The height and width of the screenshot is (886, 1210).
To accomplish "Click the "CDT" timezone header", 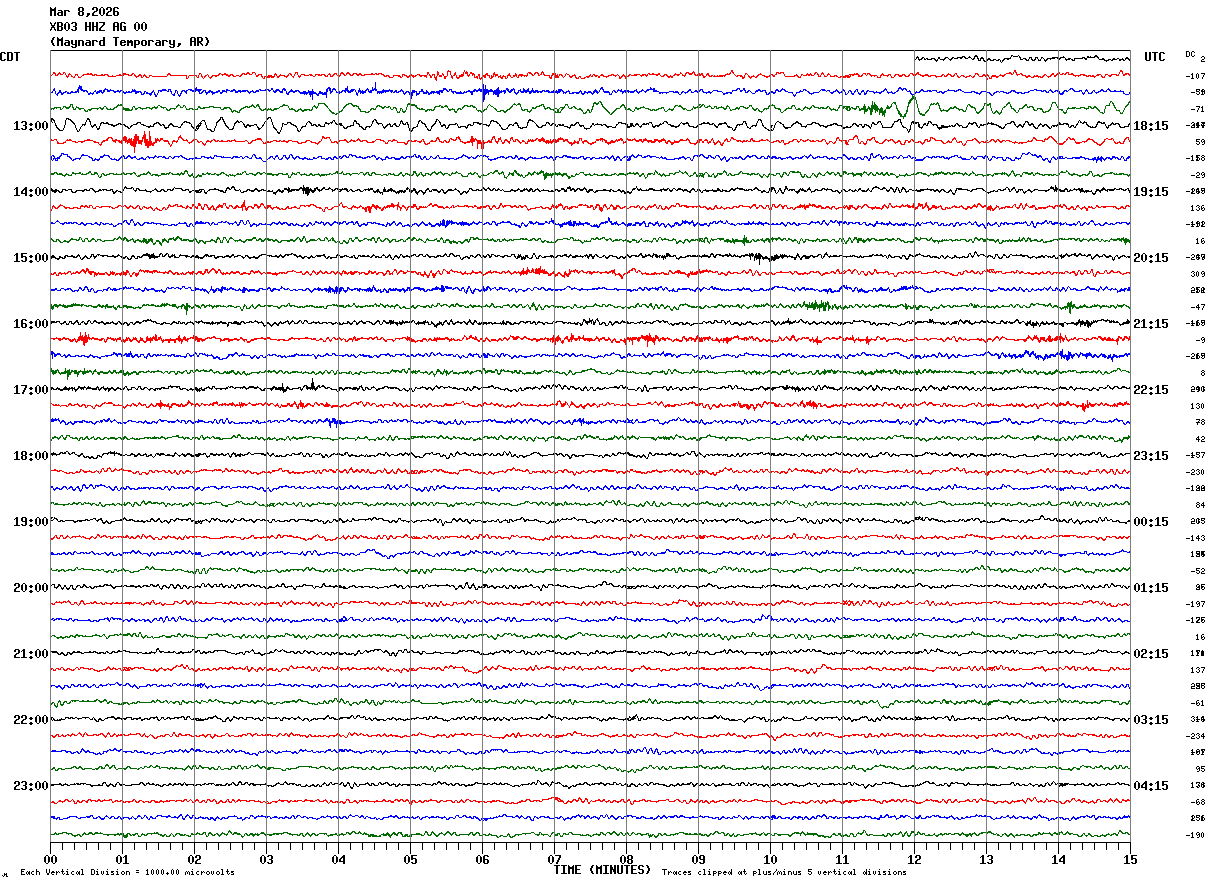I will pos(10,57).
